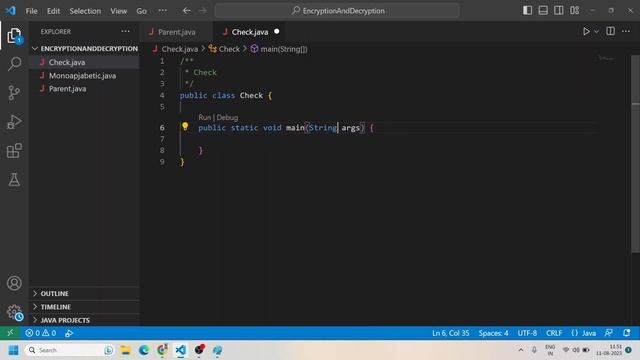
Task: Open Customize Layout icon
Action: coord(575,10)
